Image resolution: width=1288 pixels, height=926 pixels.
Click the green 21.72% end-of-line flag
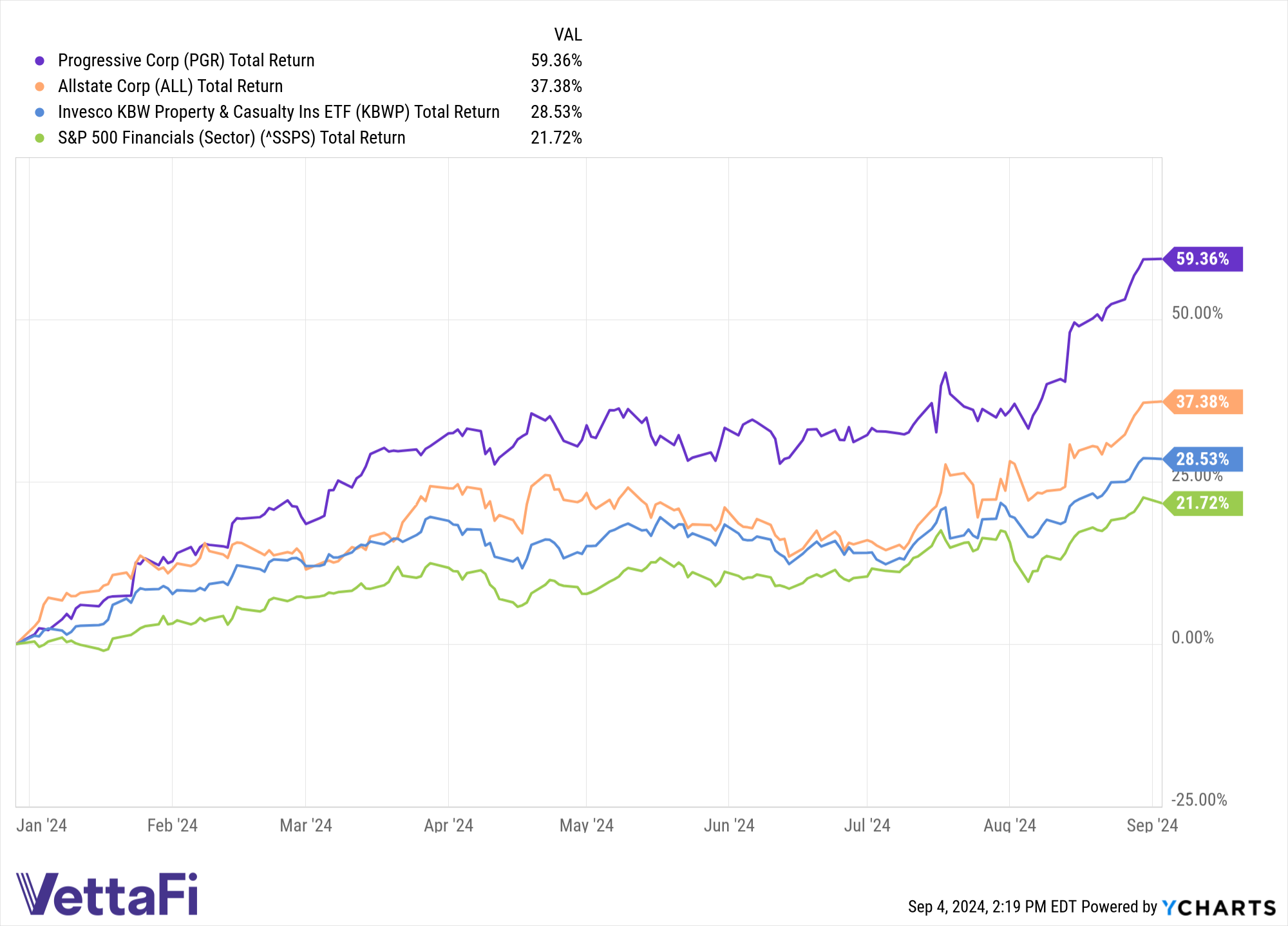coord(1203,503)
